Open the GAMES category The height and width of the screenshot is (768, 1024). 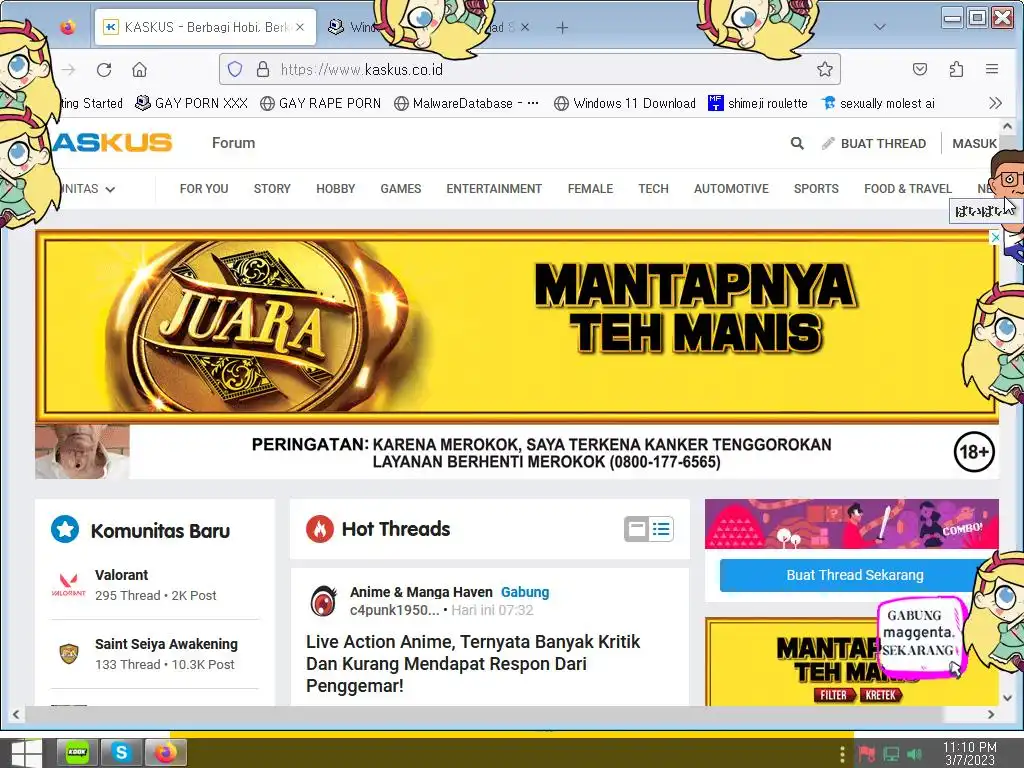click(x=401, y=189)
